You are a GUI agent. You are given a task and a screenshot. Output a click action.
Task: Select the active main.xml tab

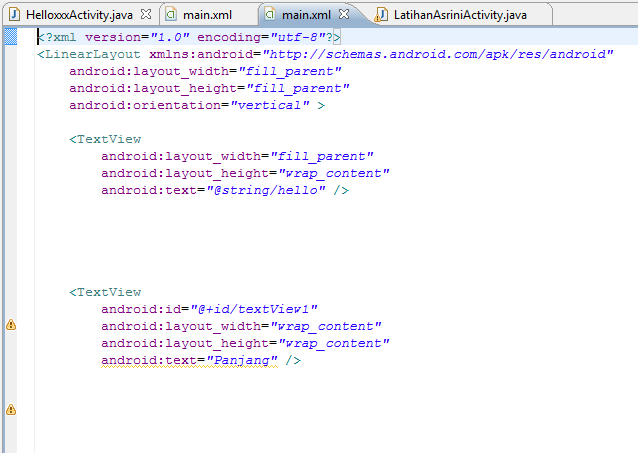(306, 15)
